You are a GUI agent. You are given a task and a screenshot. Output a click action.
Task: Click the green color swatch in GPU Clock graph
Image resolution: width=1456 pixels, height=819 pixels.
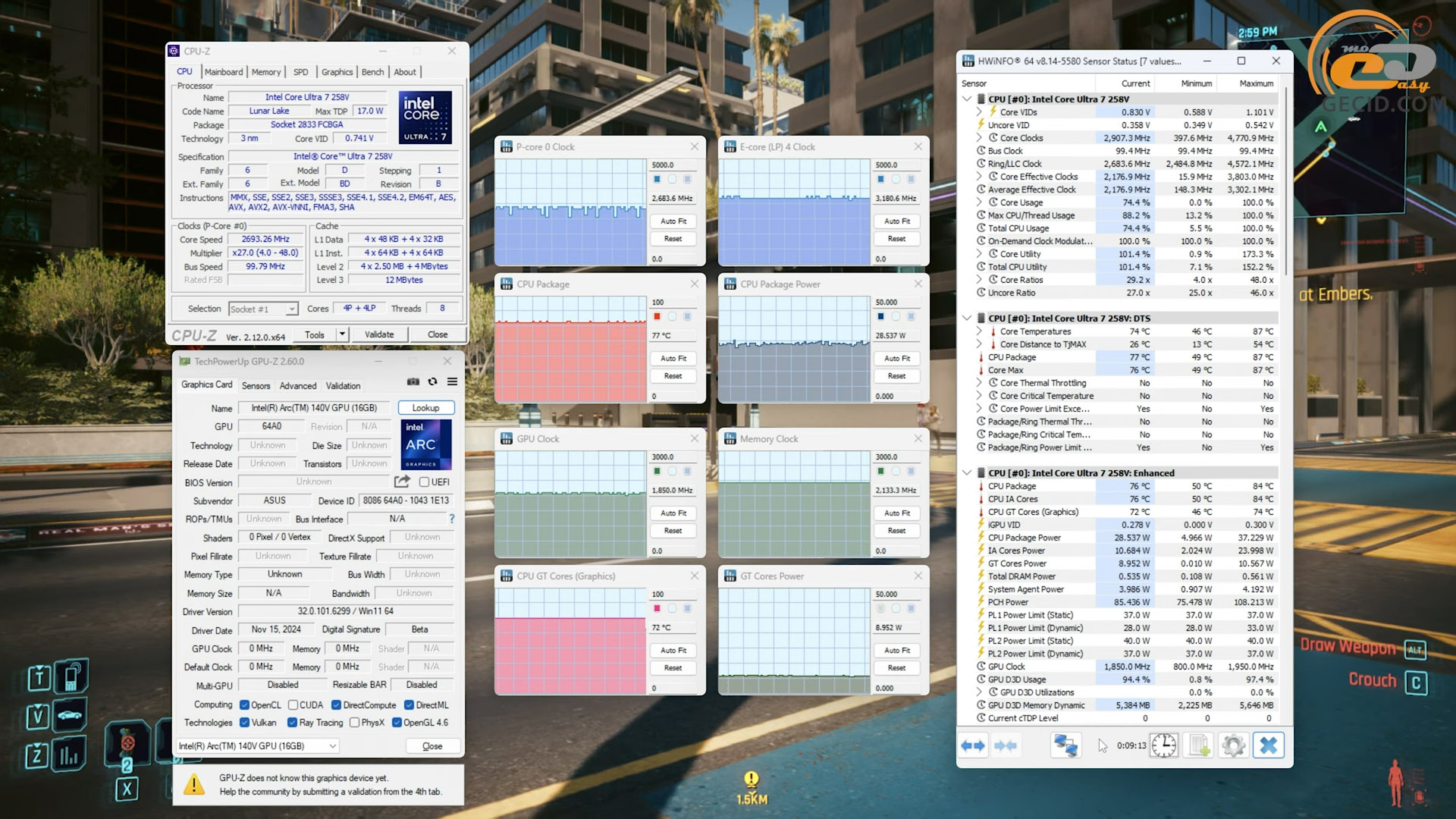[x=657, y=472]
